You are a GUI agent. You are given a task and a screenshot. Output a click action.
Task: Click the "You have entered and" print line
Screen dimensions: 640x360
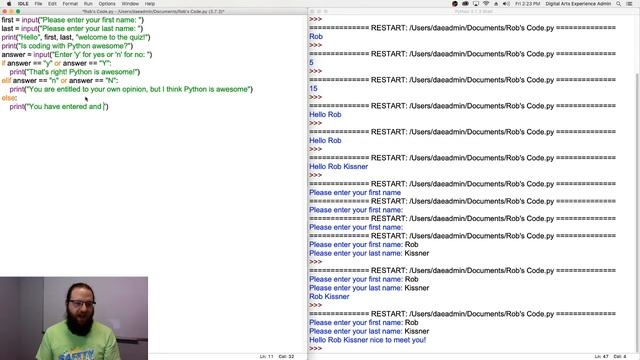[59, 107]
